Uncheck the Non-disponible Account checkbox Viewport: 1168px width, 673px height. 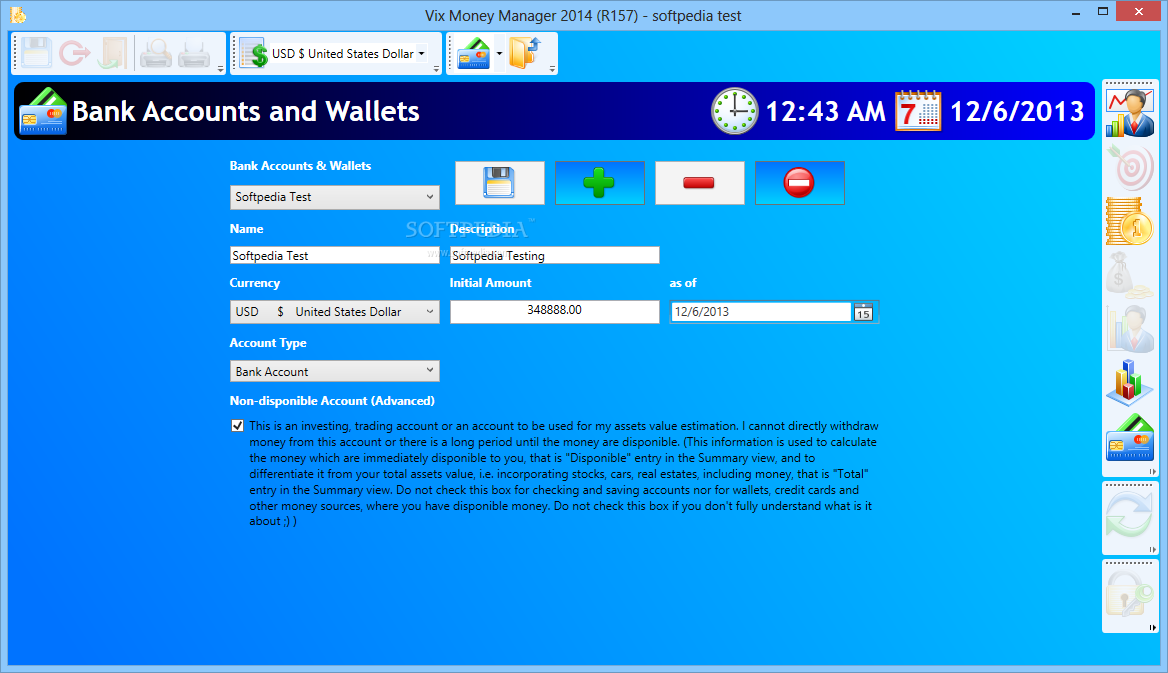click(237, 426)
